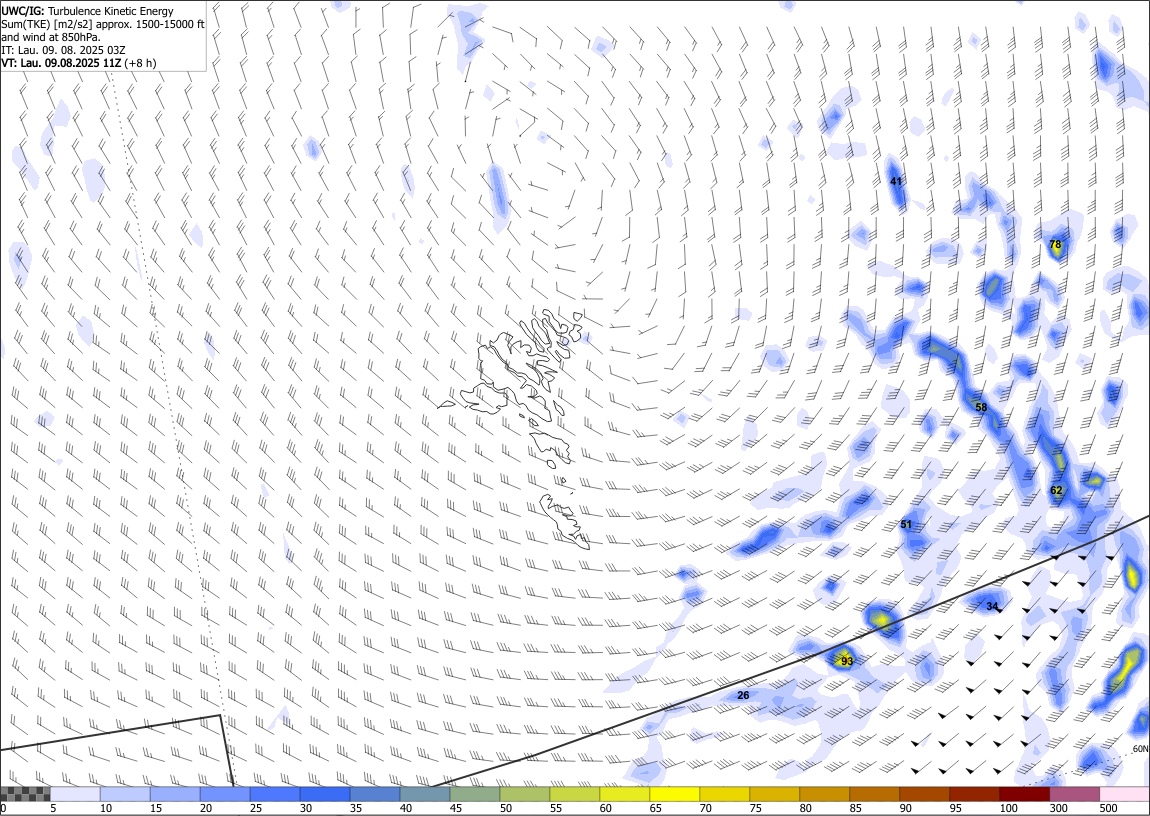This screenshot has width=1150, height=816.
Task: Pick the light blue 10–15 legend swatch
Action: point(125,794)
